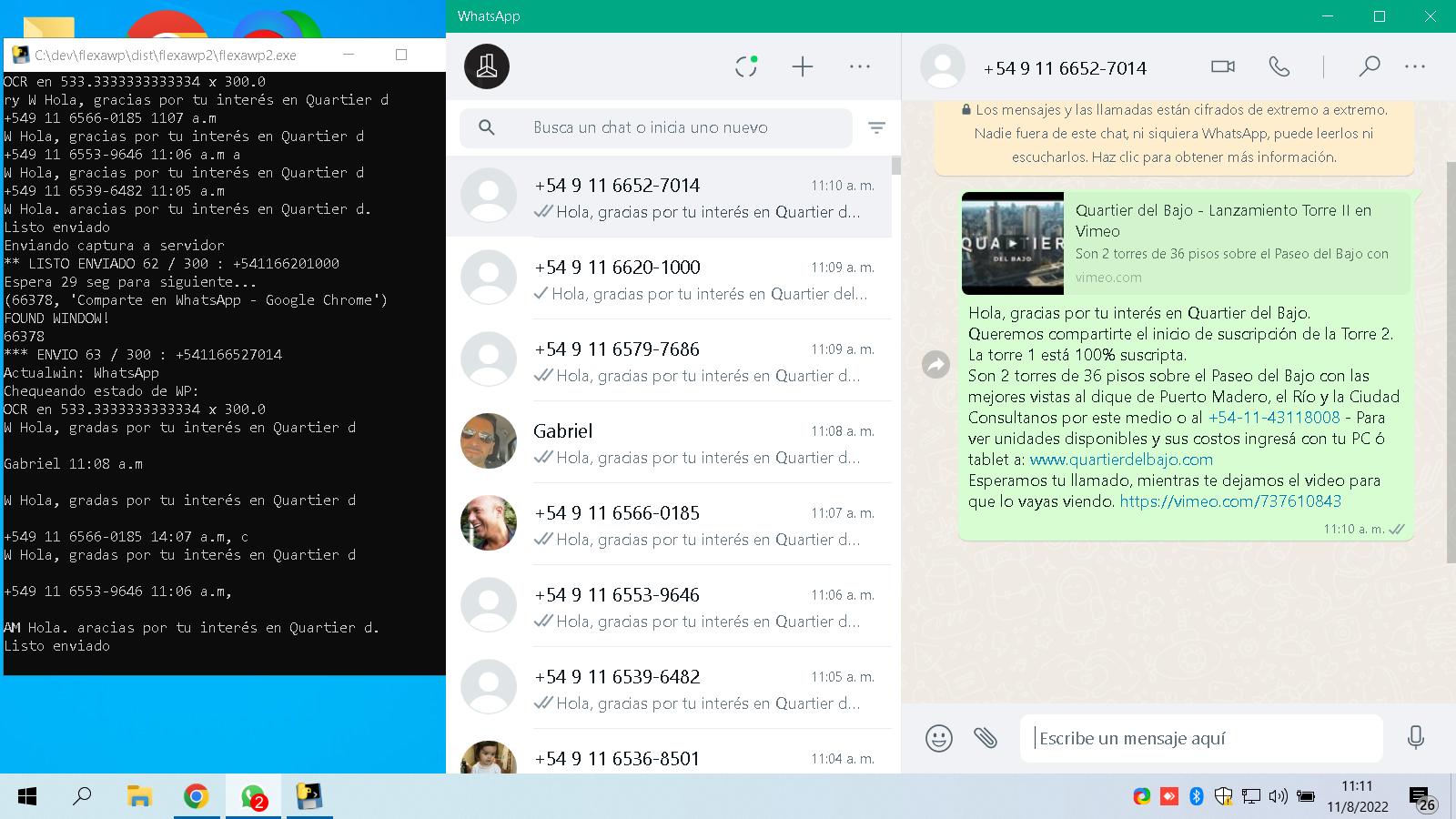1456x819 pixels.
Task: Open chat with +54 9 11 6652-7014
Action: 669,197
